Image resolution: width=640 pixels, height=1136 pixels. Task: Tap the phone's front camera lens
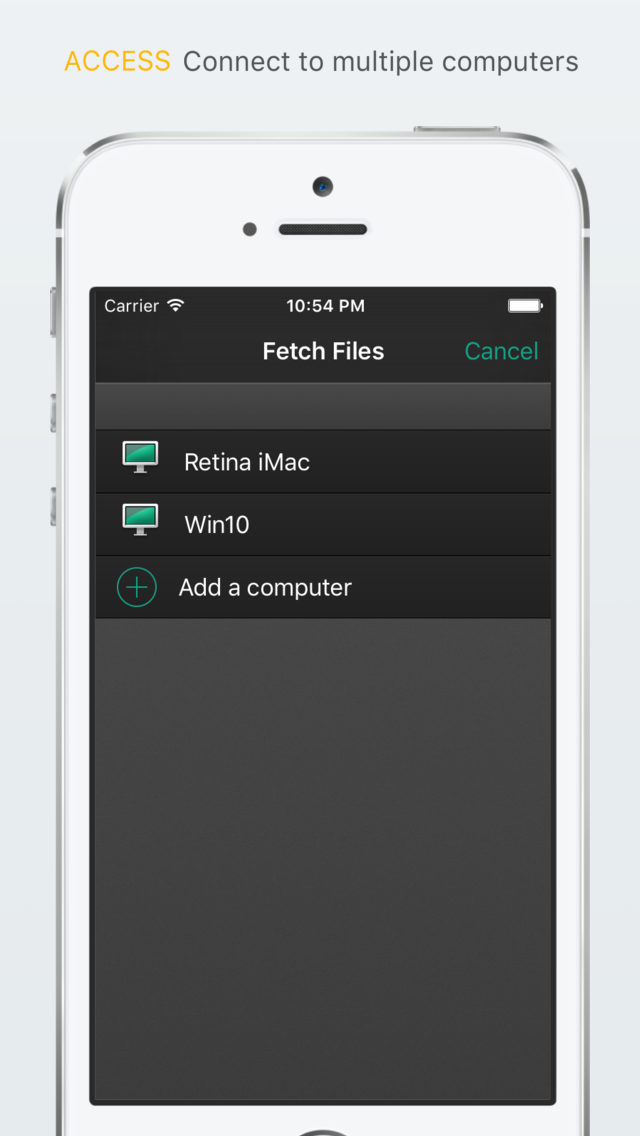coord(323,186)
